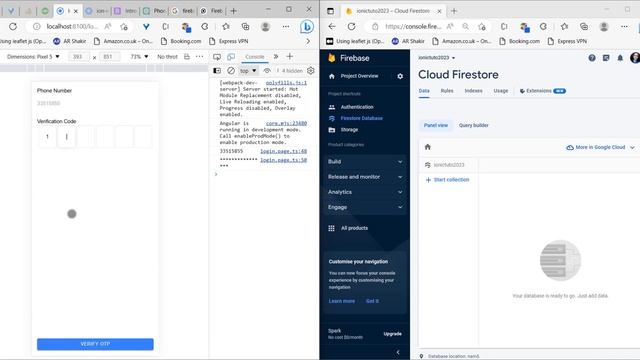Image resolution: width=640 pixels, height=360 pixels.
Task: Click Firestore home root icon
Action: [x=428, y=147]
